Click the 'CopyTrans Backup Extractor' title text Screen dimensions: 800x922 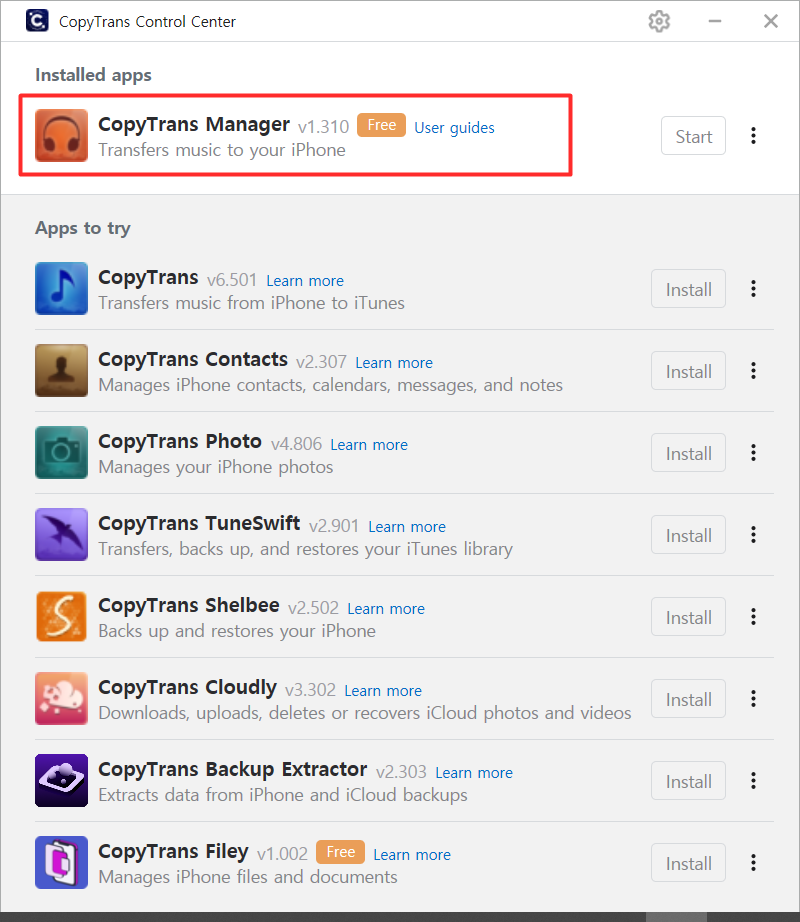(x=233, y=770)
